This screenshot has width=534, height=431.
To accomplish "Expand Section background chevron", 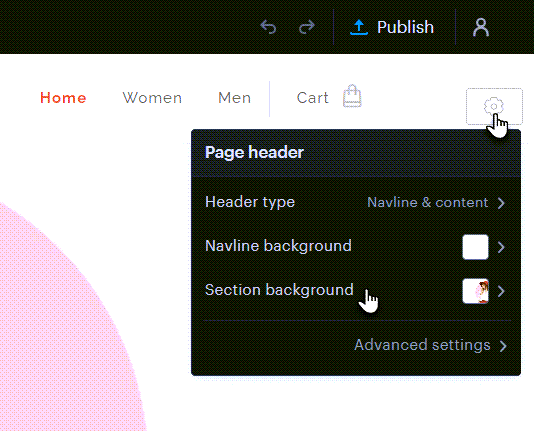I will [501, 291].
